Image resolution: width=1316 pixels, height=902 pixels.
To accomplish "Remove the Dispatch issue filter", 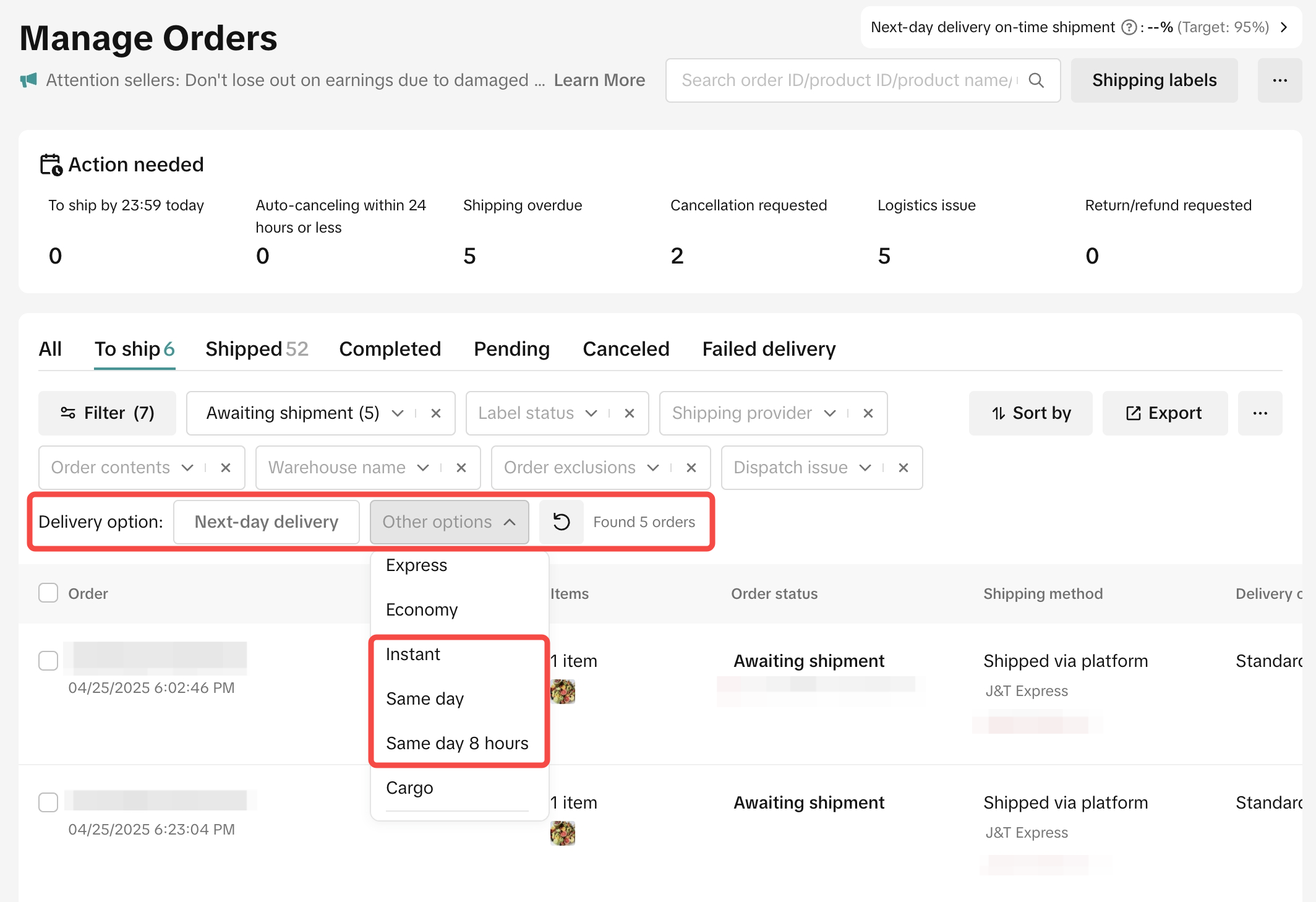I will 904,468.
